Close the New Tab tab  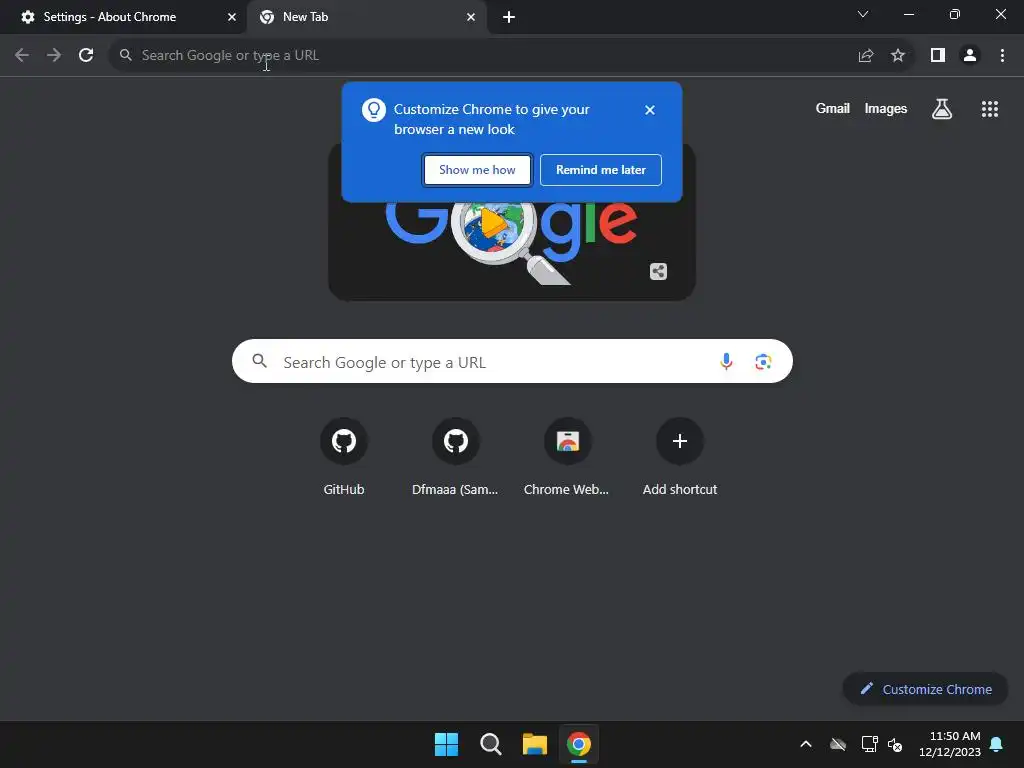(x=471, y=17)
